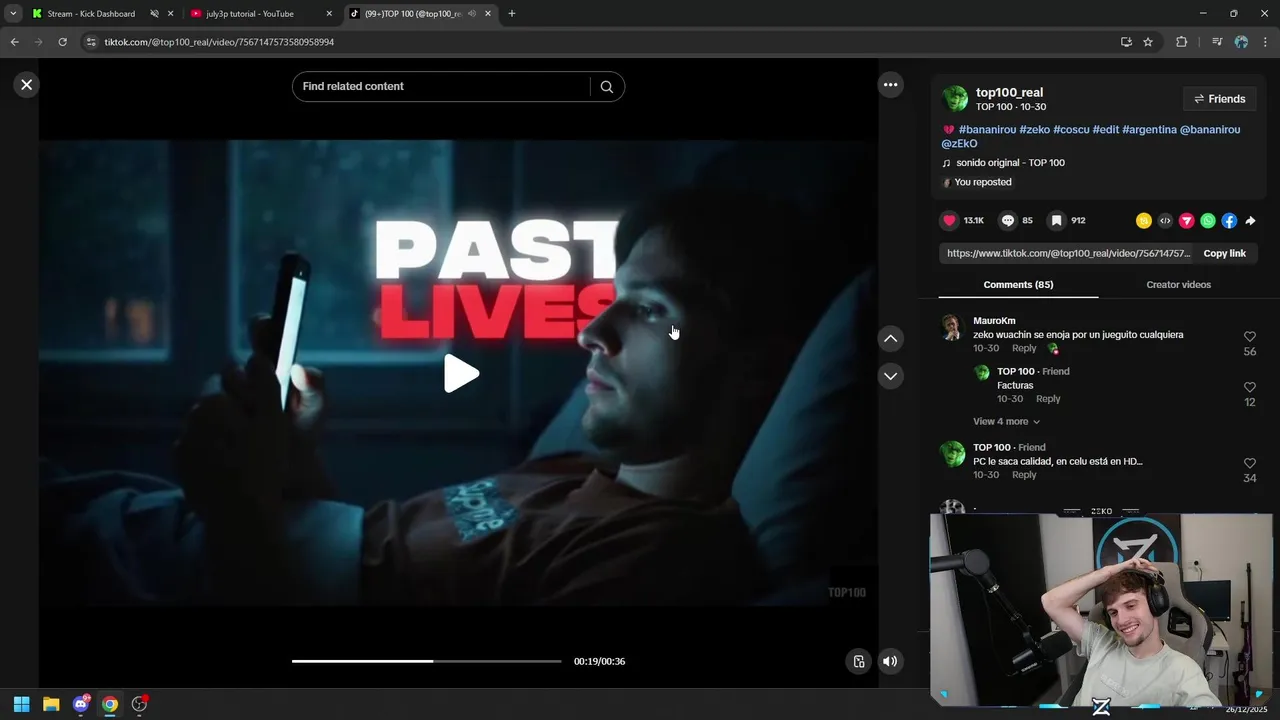Image resolution: width=1280 pixels, height=720 pixels.
Task: Play the video with the center play button
Action: coord(461,374)
